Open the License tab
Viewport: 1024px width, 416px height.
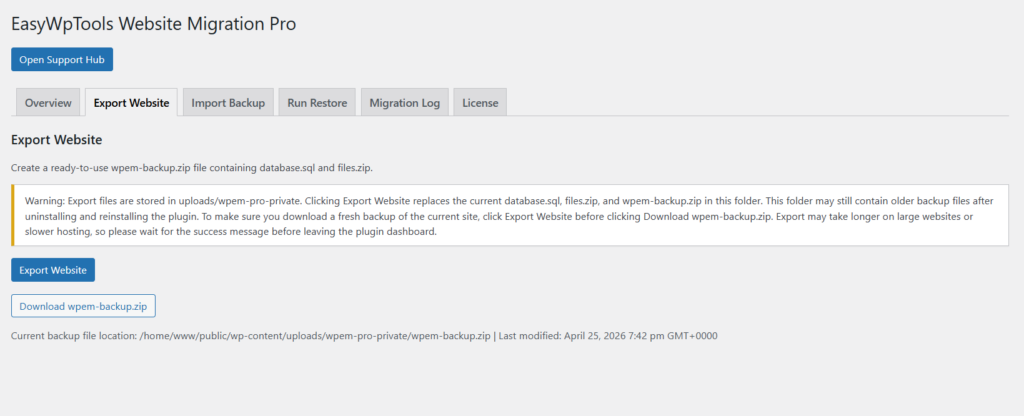point(480,103)
